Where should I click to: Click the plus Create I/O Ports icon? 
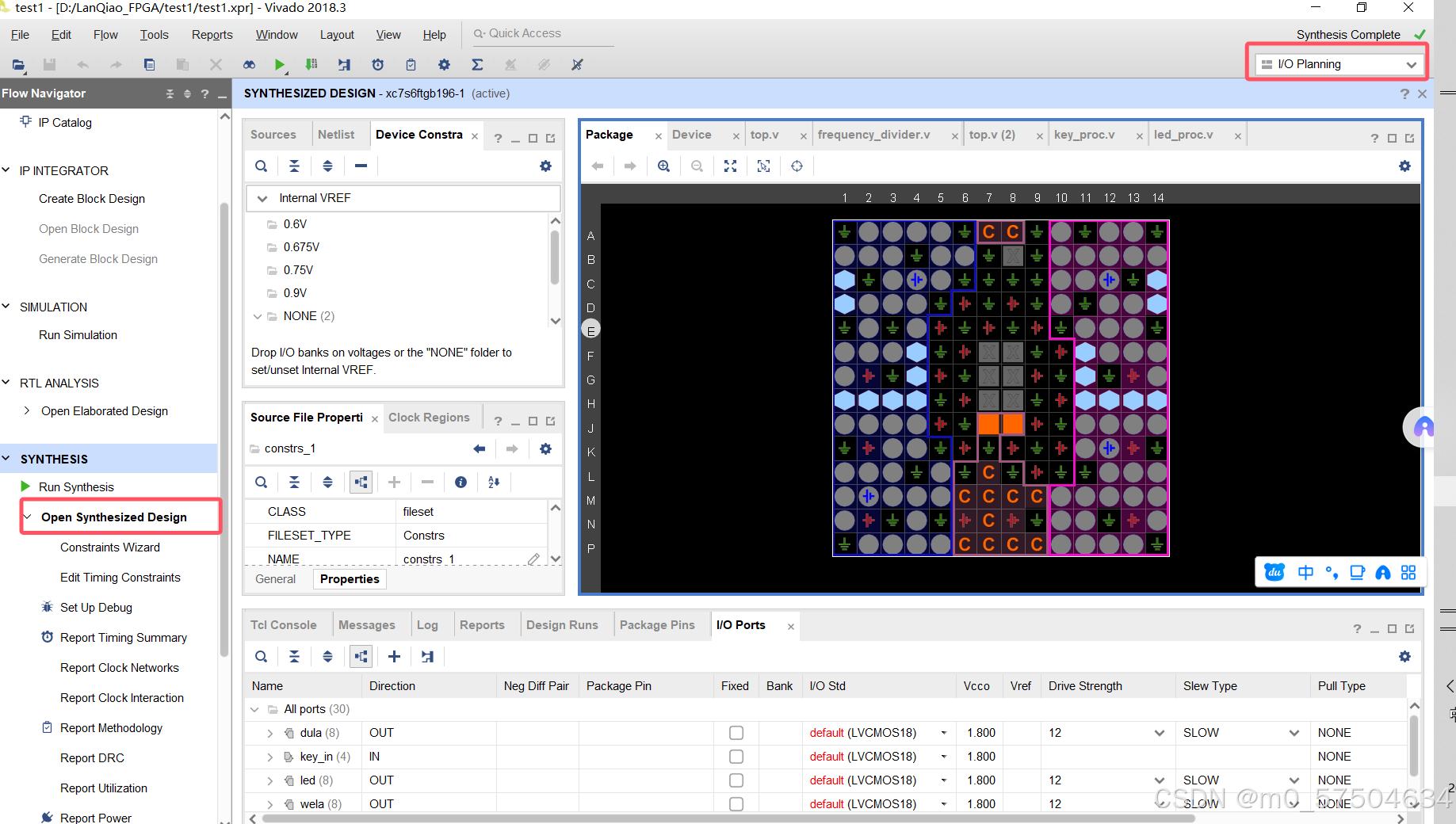tap(394, 656)
